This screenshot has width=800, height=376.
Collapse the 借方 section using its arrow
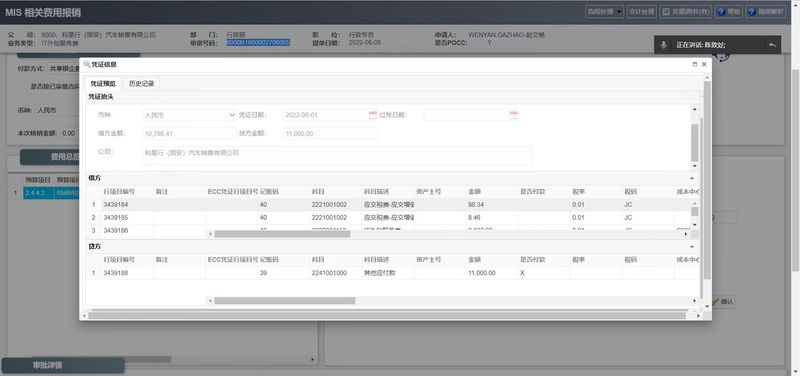point(692,178)
